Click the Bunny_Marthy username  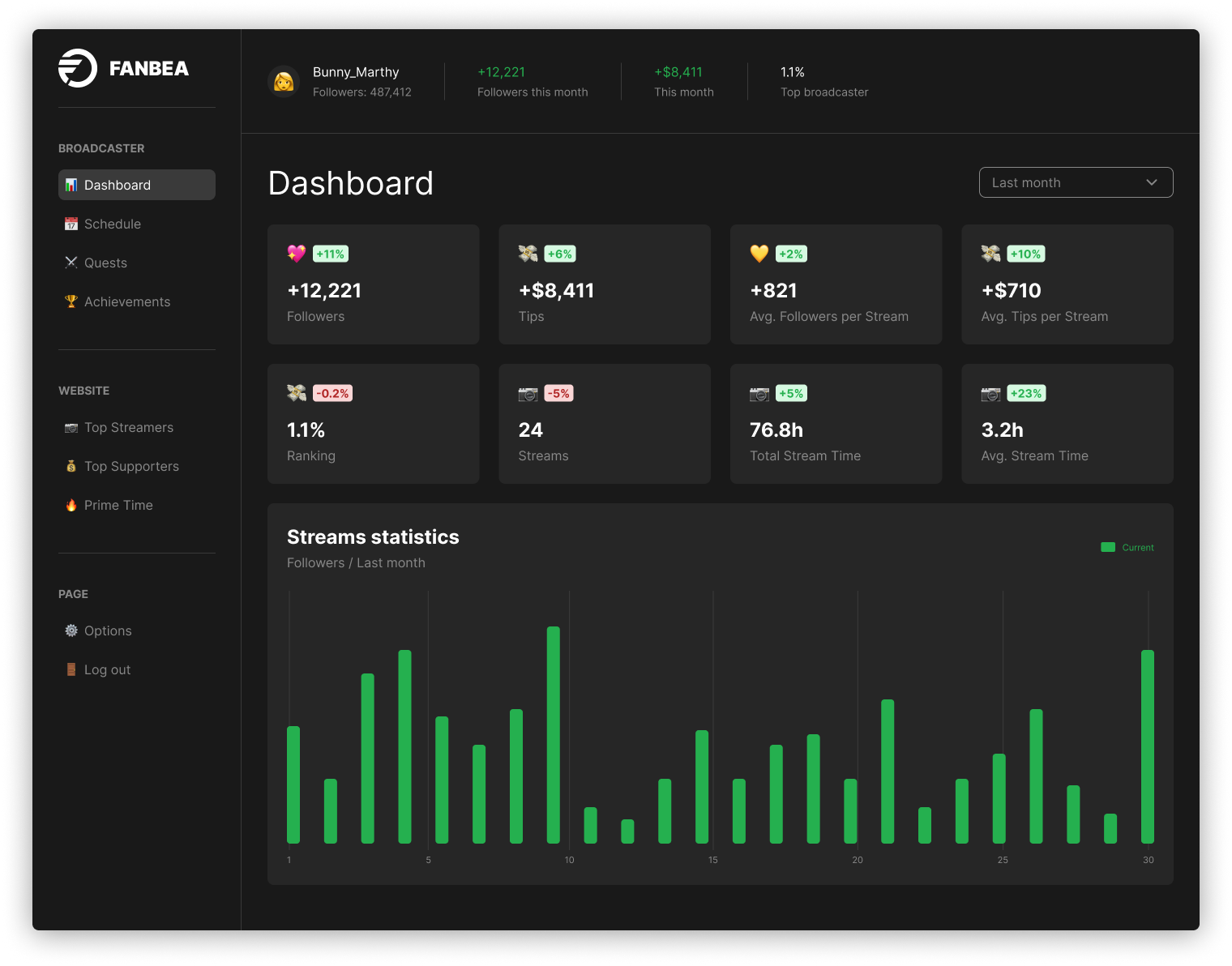pyautogui.click(x=356, y=72)
